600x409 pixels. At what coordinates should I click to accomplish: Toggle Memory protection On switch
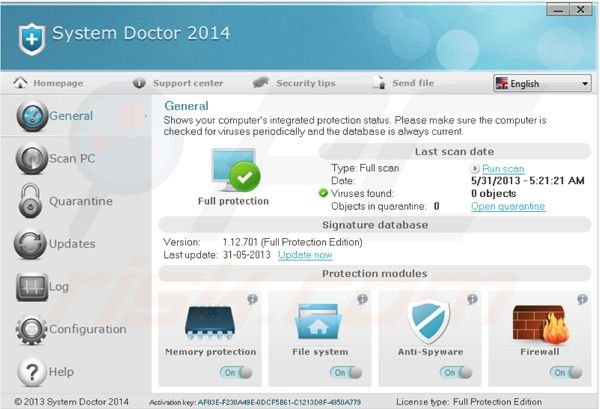(x=236, y=372)
